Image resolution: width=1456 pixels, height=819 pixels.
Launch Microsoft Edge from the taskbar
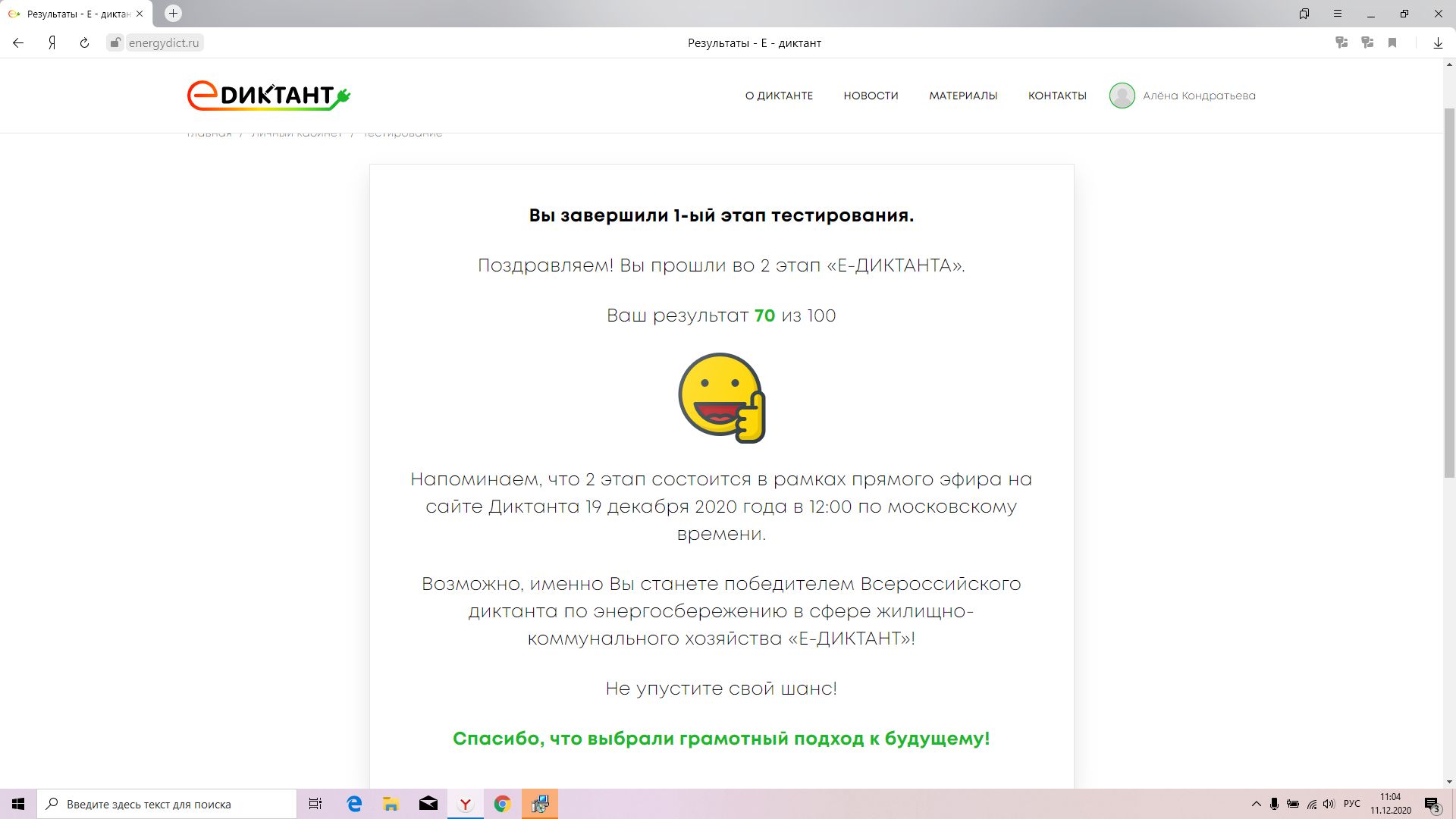(354, 804)
